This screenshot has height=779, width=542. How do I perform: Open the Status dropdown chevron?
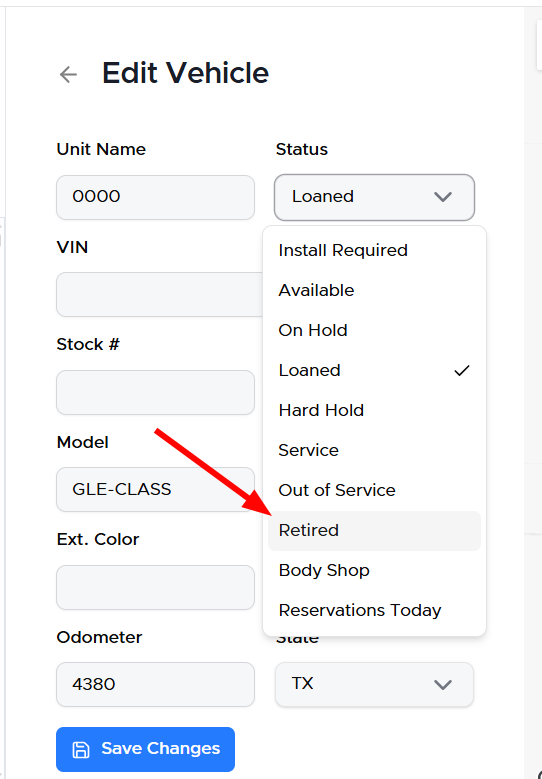(442, 197)
